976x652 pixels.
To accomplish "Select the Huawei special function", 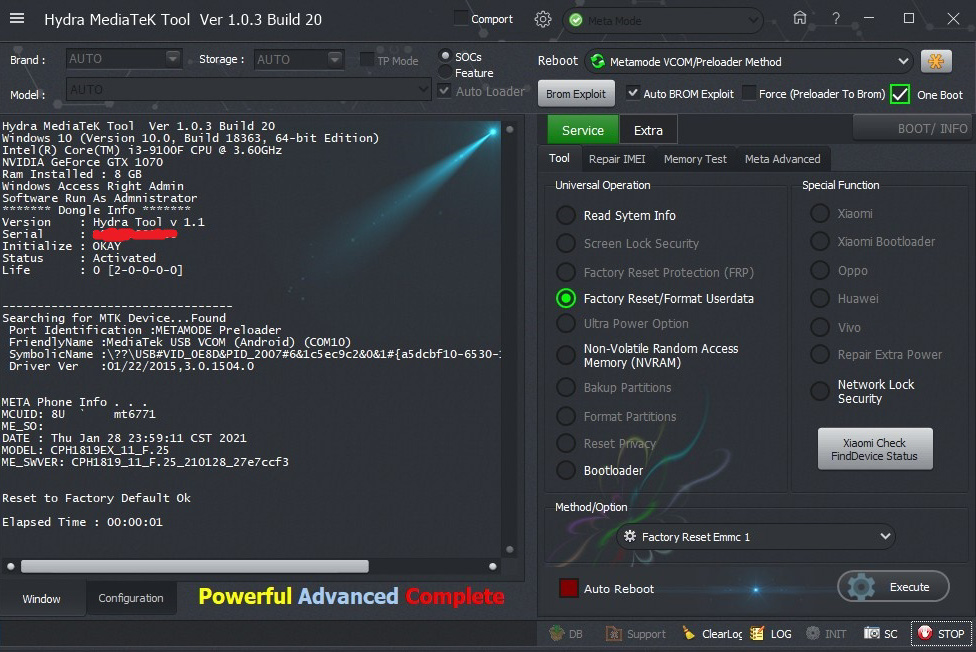I will point(820,298).
